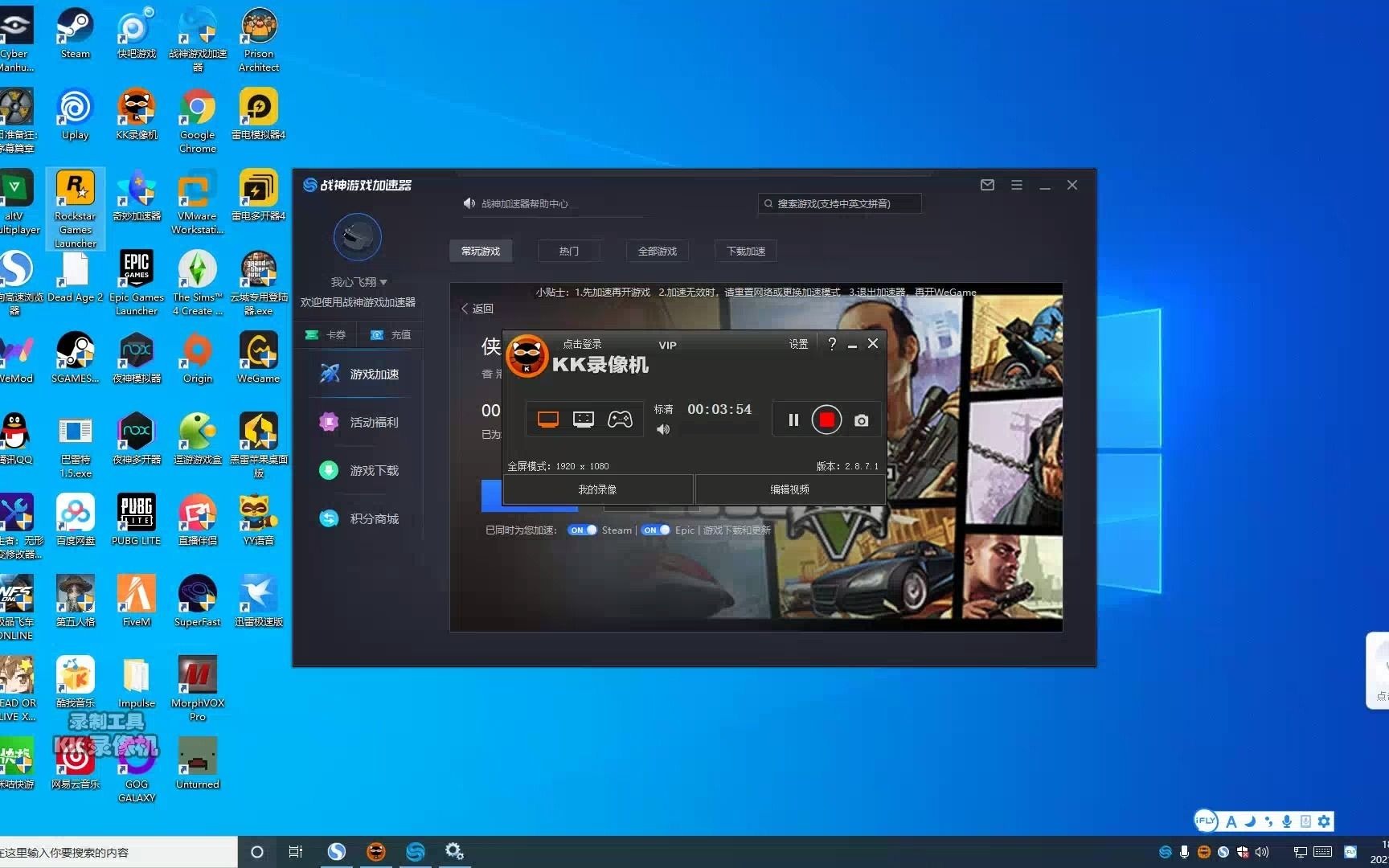Select GOG GALAXY desktop icon
Viewport: 1389px width, 868px height.
coord(137,770)
